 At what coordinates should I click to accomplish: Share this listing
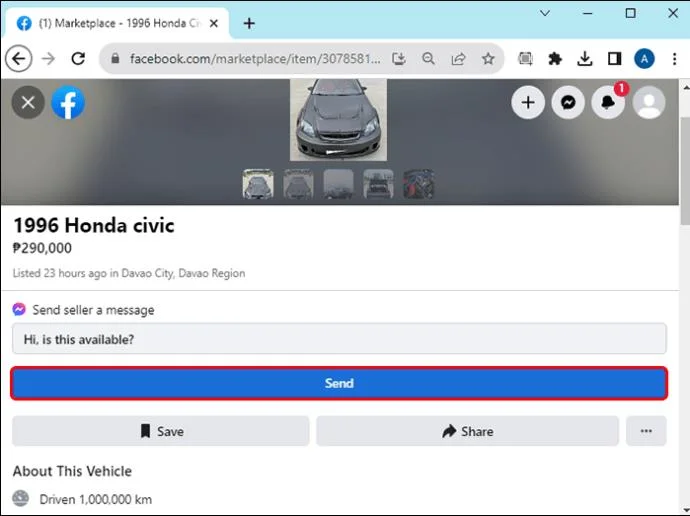467,431
